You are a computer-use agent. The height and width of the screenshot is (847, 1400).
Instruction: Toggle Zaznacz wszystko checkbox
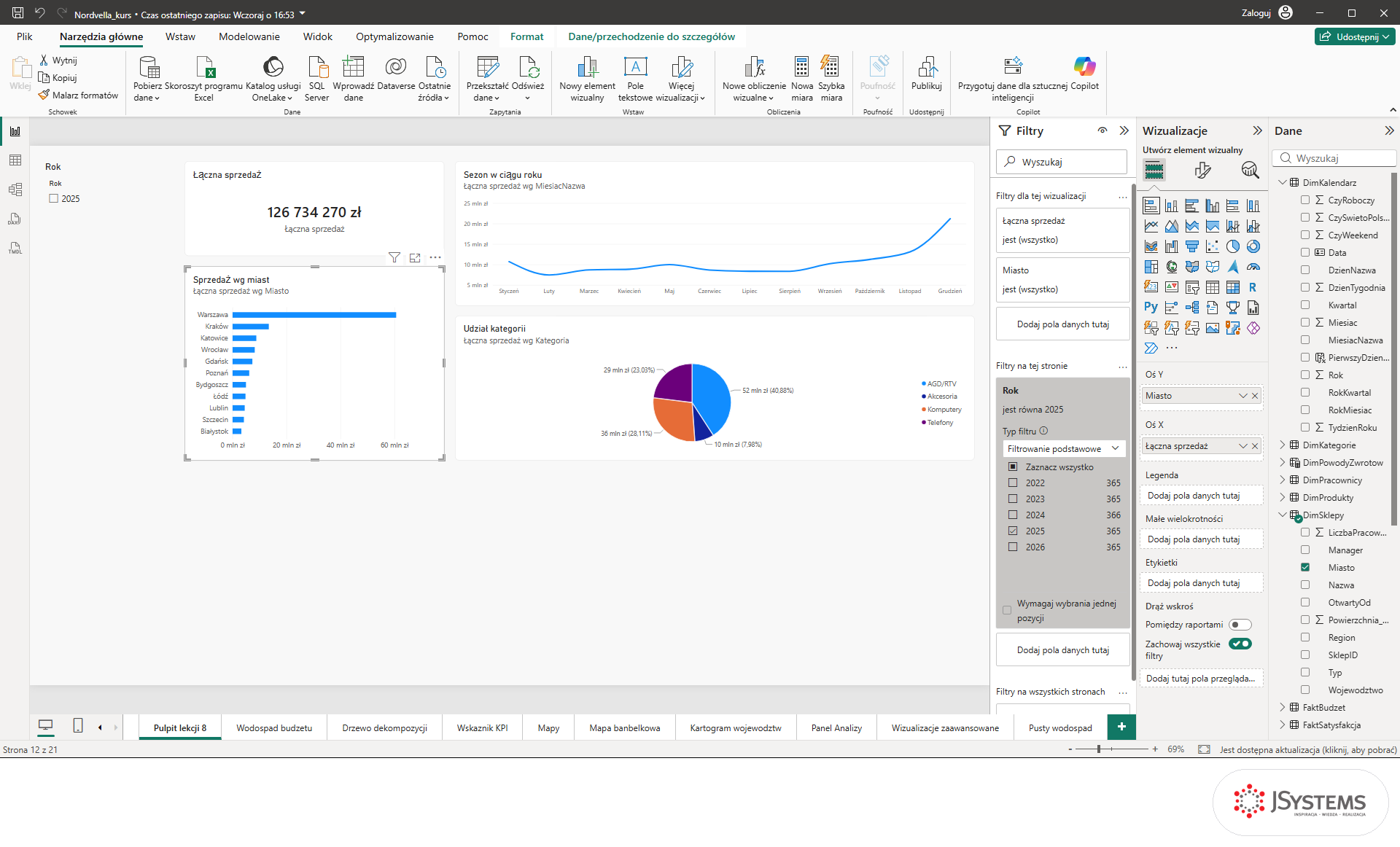point(1013,467)
